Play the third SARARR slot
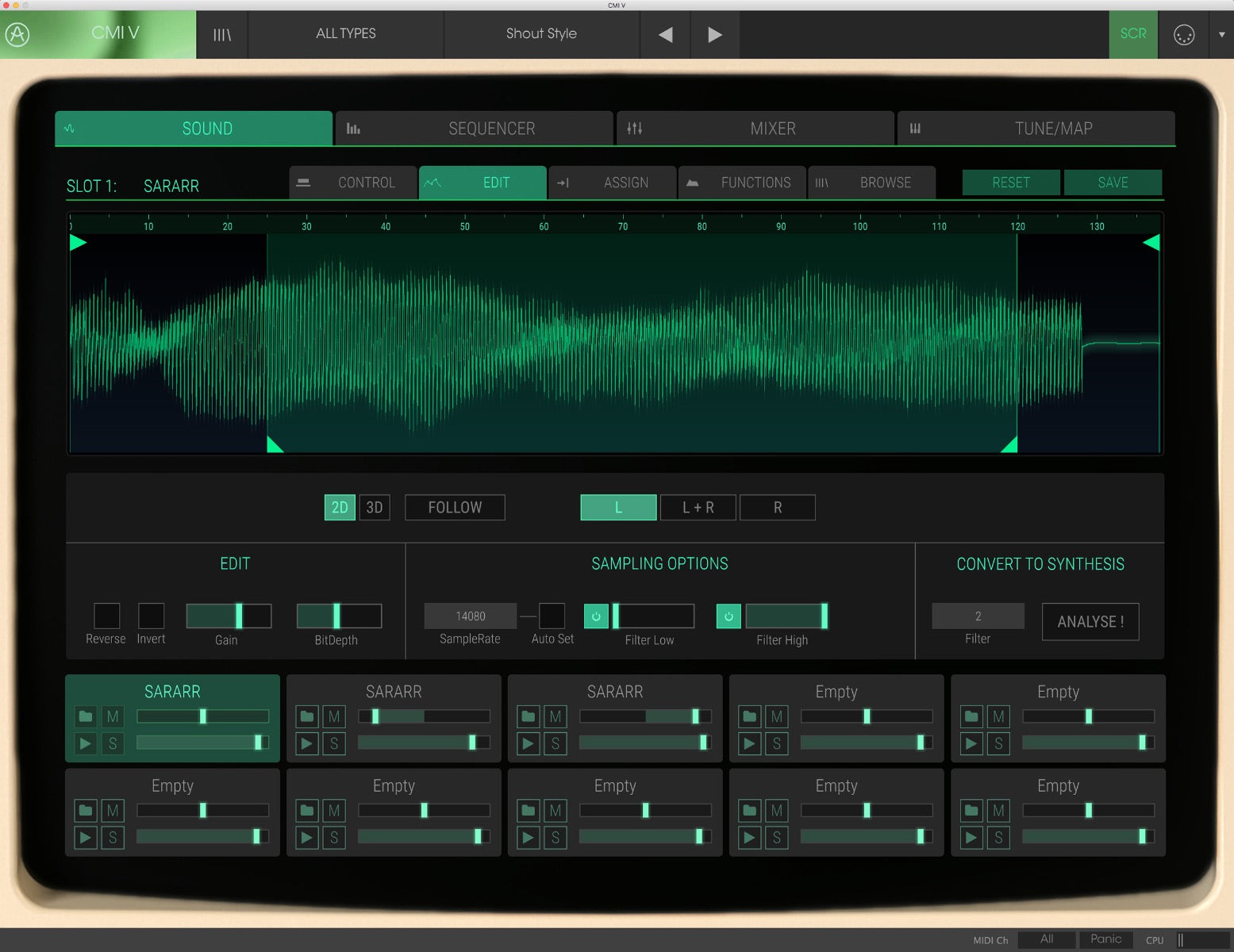 (x=529, y=744)
